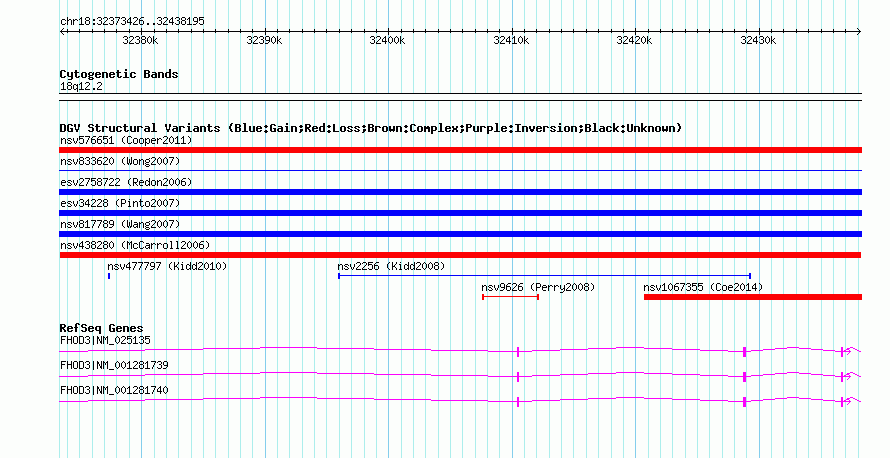890x458 pixels.
Task: Click the left arrow end of the ruler
Action: click(62, 32)
